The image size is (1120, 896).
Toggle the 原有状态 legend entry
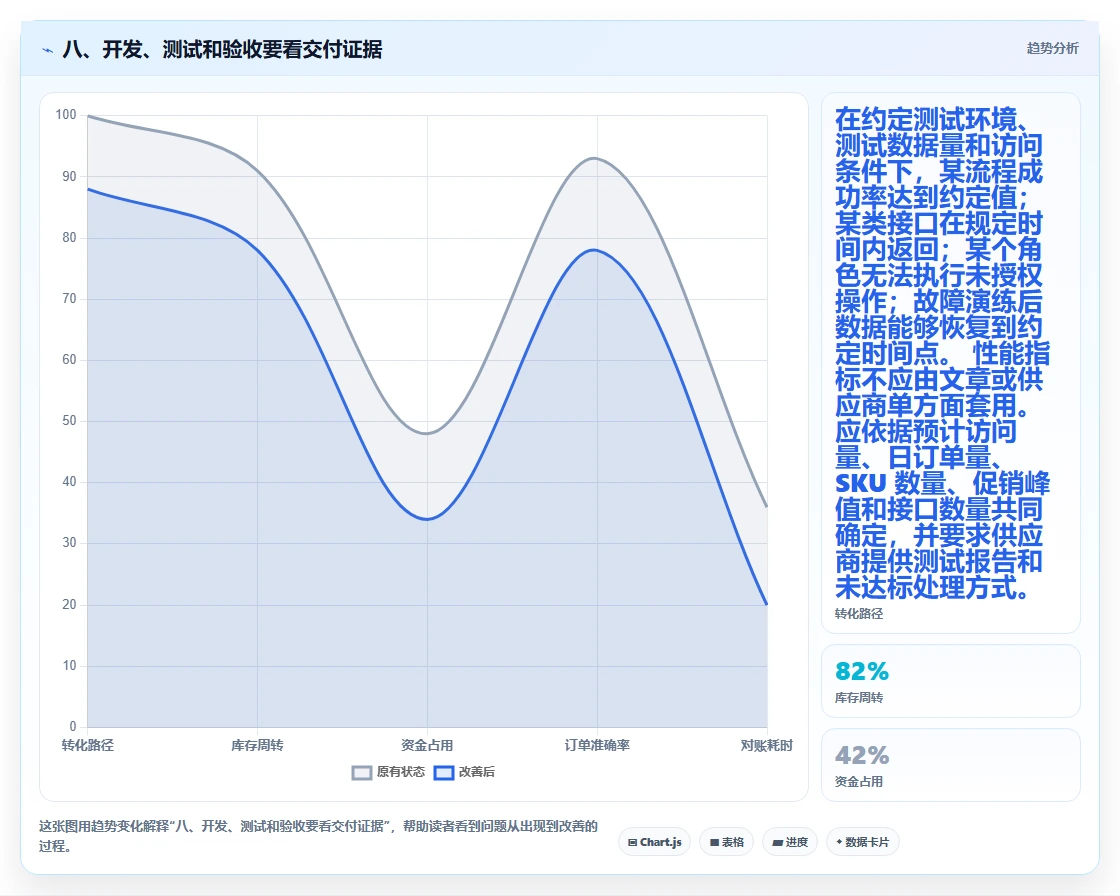[389, 772]
